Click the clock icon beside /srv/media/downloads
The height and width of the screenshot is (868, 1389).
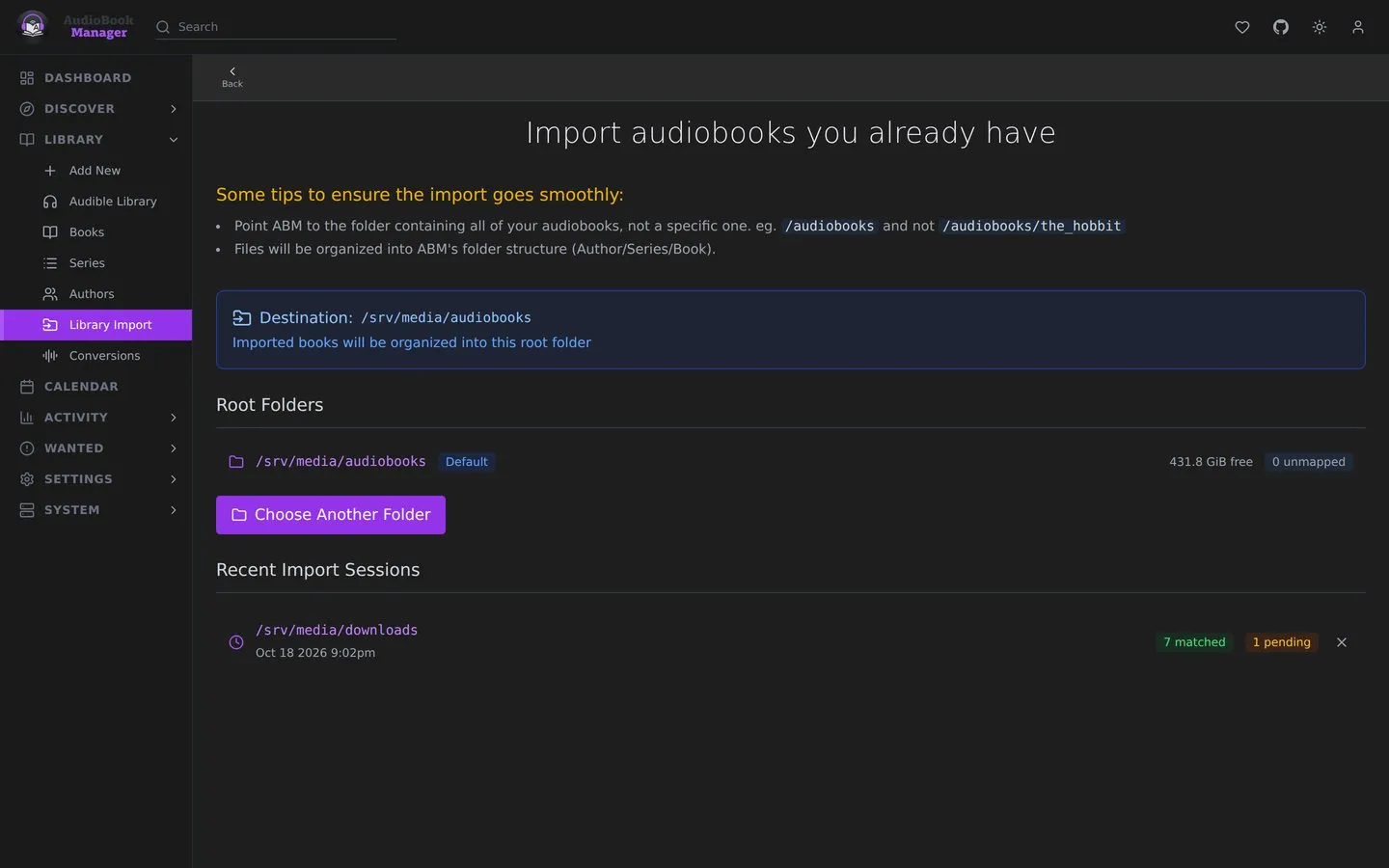[236, 642]
